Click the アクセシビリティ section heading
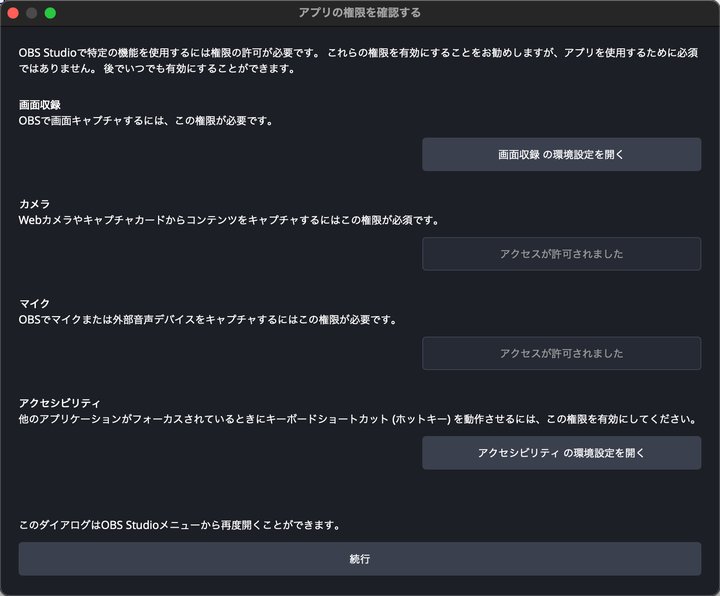 pyautogui.click(x=59, y=402)
